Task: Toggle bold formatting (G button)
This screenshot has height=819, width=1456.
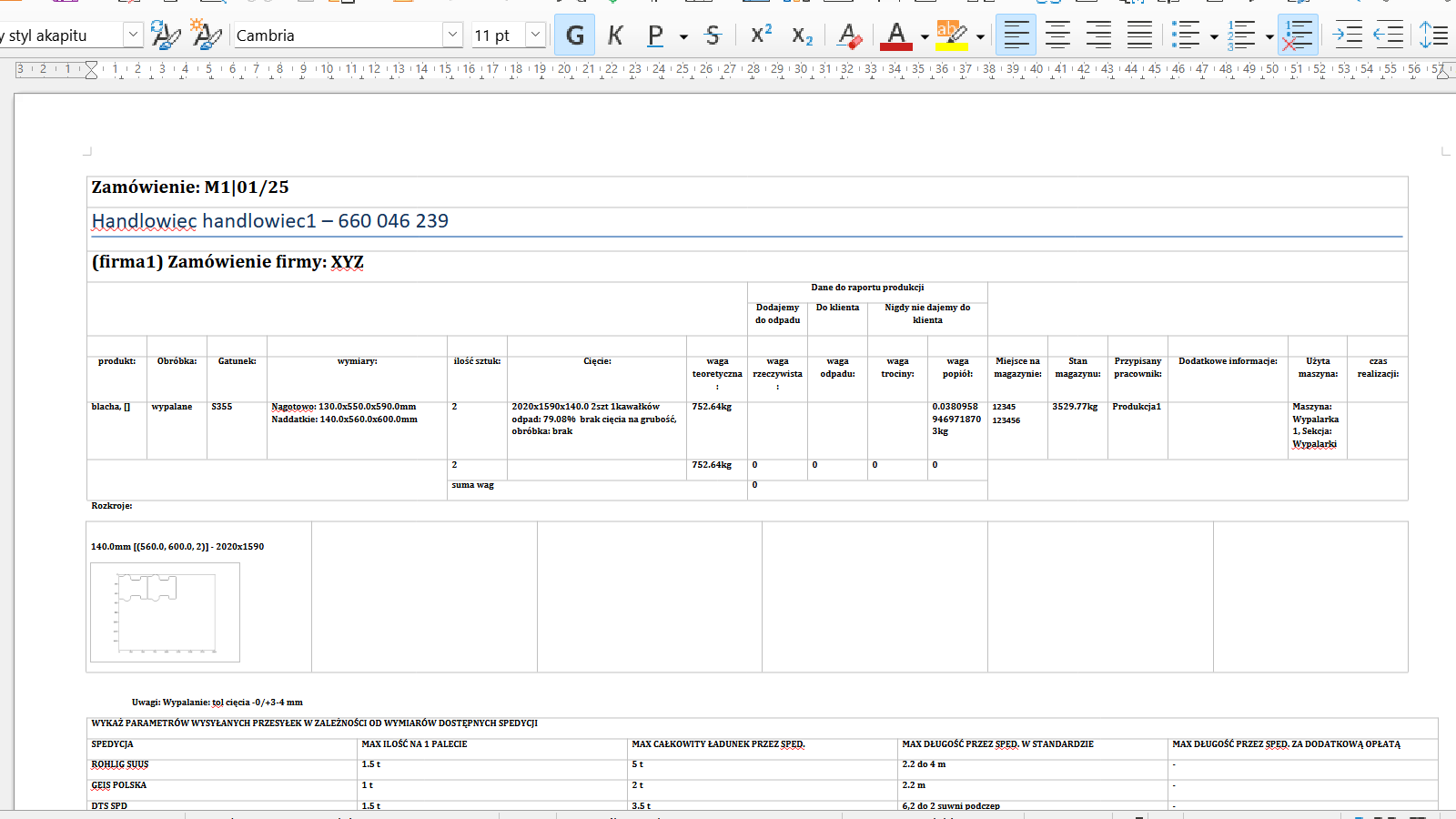Action: [x=574, y=35]
